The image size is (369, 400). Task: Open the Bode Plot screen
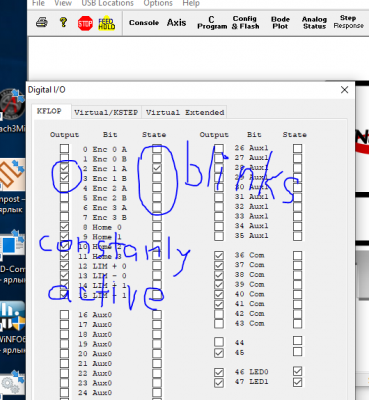tap(280, 22)
